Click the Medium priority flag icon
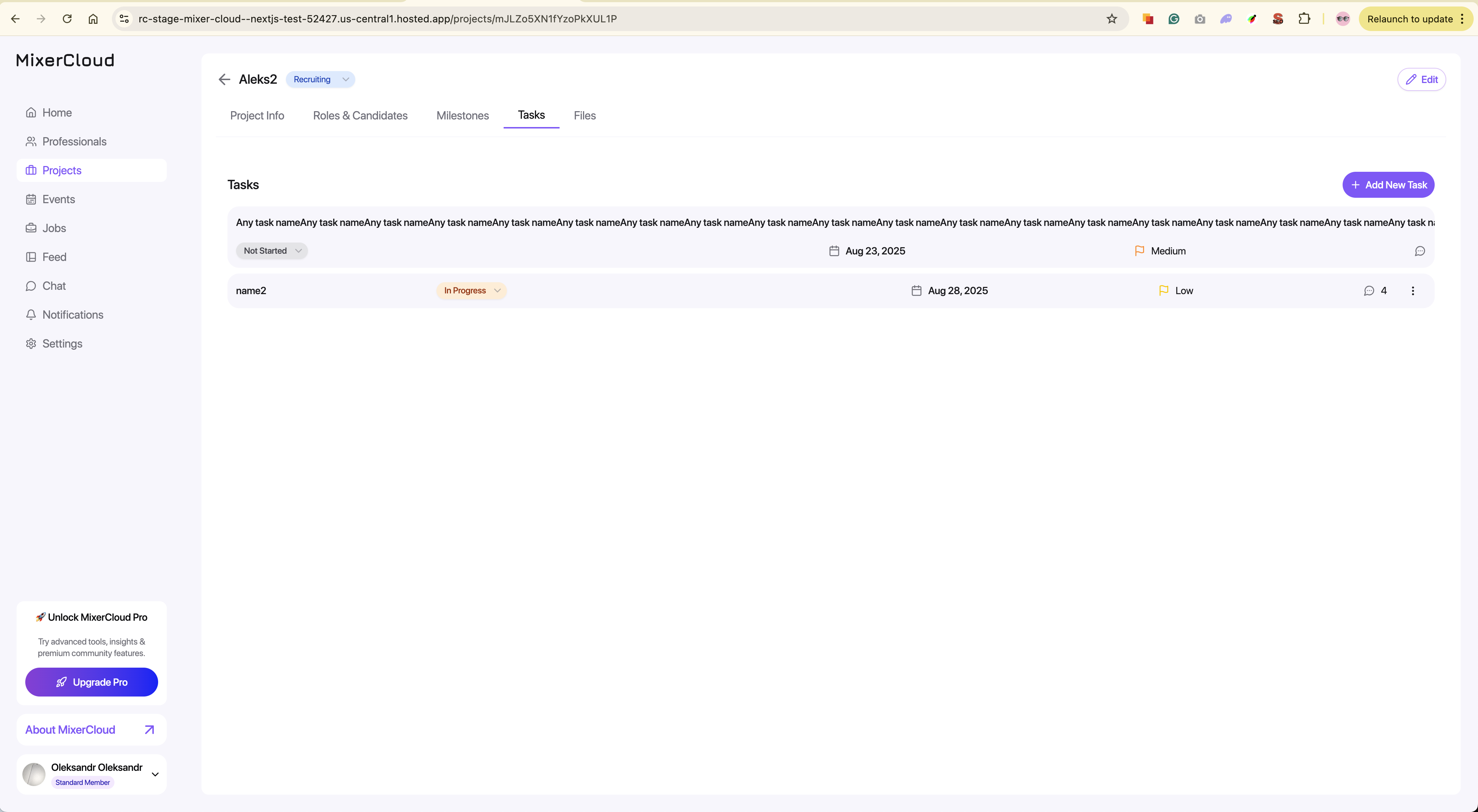 click(x=1139, y=251)
